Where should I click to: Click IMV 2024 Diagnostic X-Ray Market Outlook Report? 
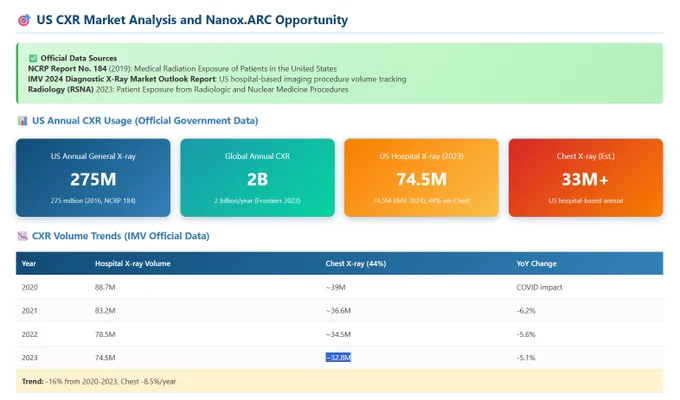(122, 79)
